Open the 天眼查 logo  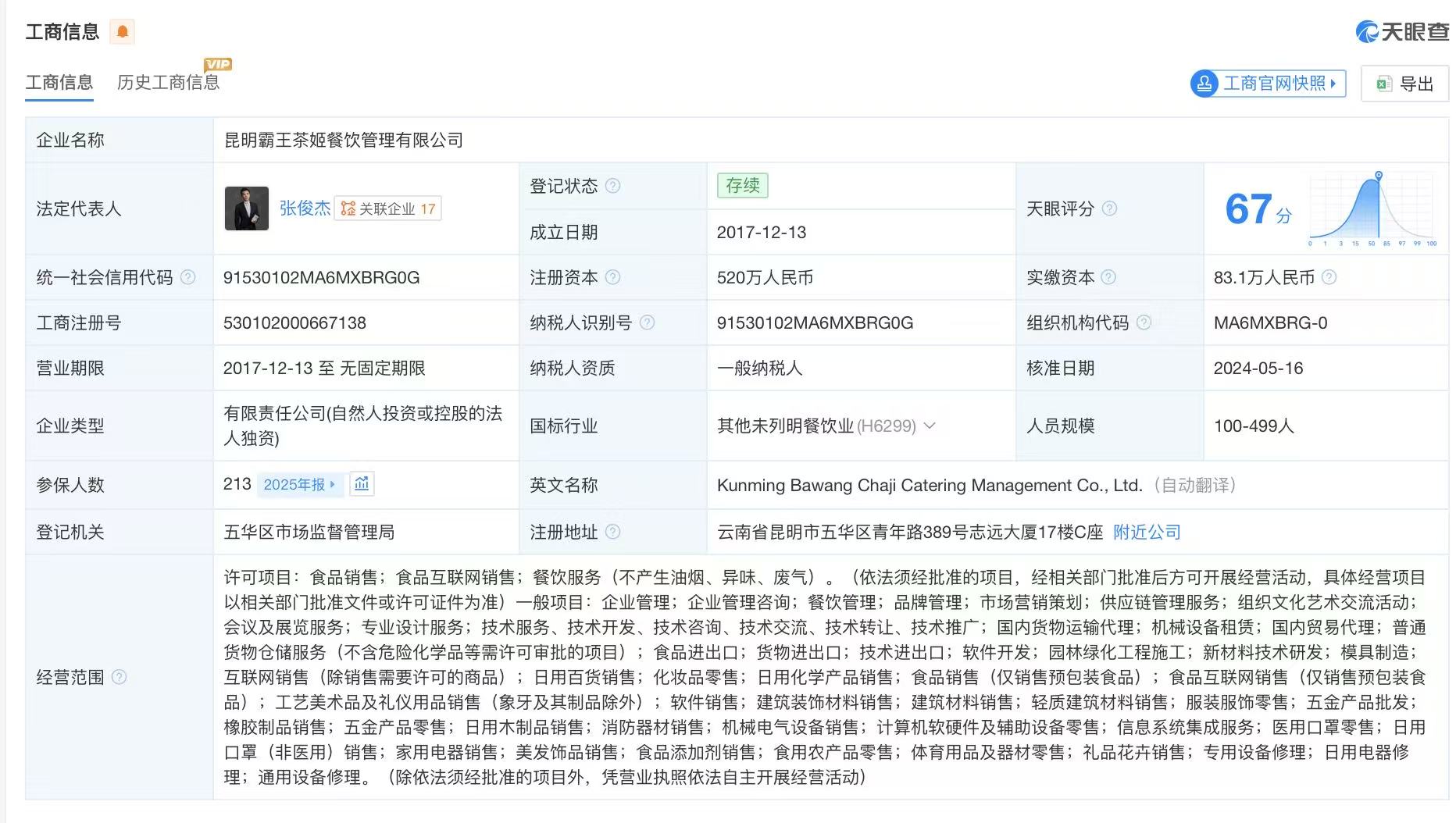click(x=1403, y=31)
